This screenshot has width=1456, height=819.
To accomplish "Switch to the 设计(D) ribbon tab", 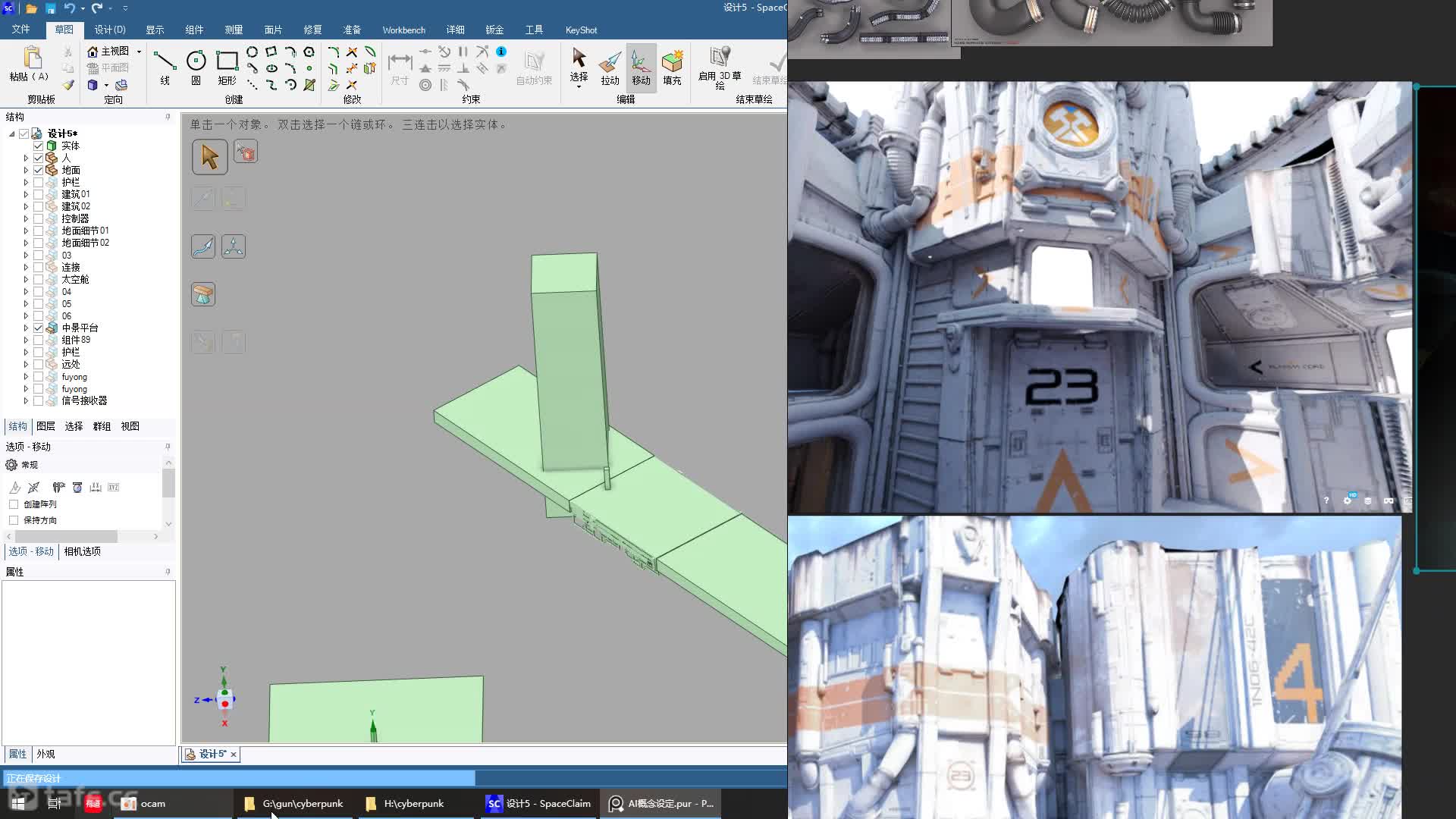I will click(x=110, y=30).
